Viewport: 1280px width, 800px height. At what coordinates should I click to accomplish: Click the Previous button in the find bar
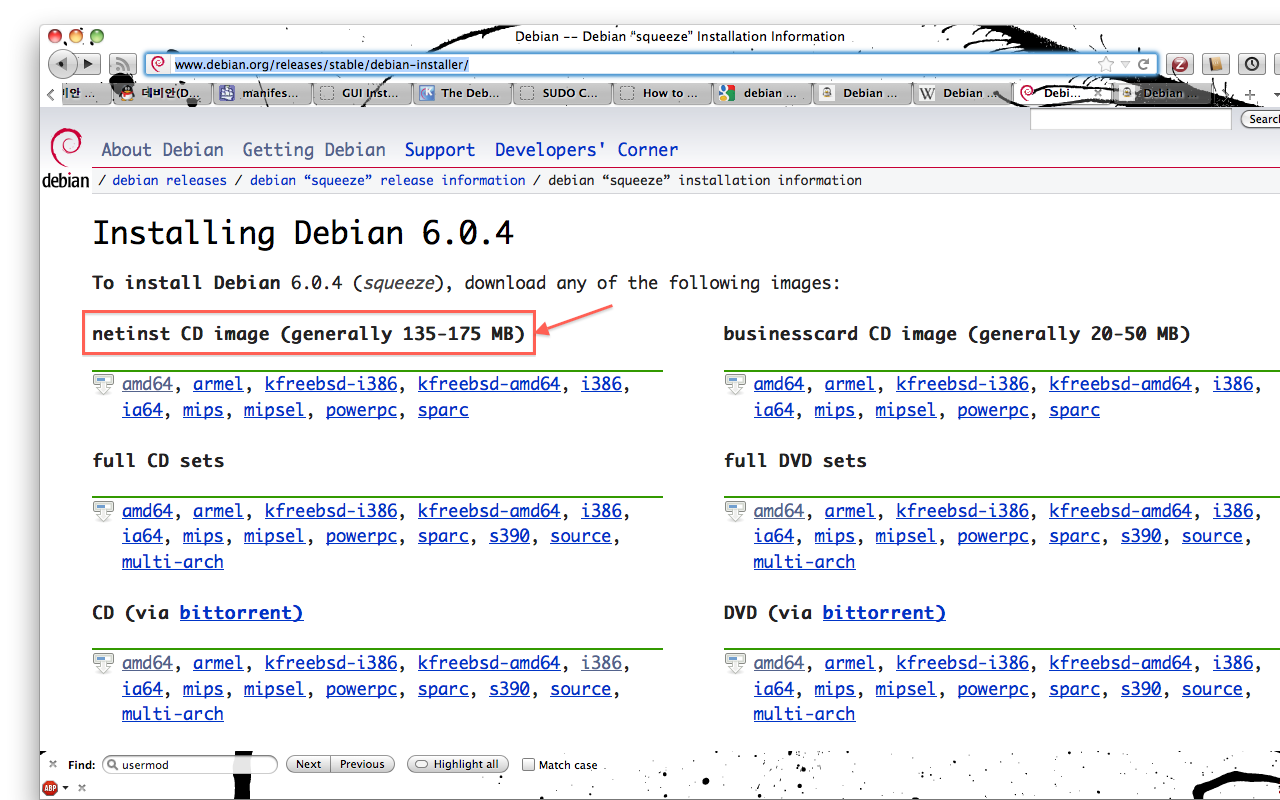click(361, 764)
